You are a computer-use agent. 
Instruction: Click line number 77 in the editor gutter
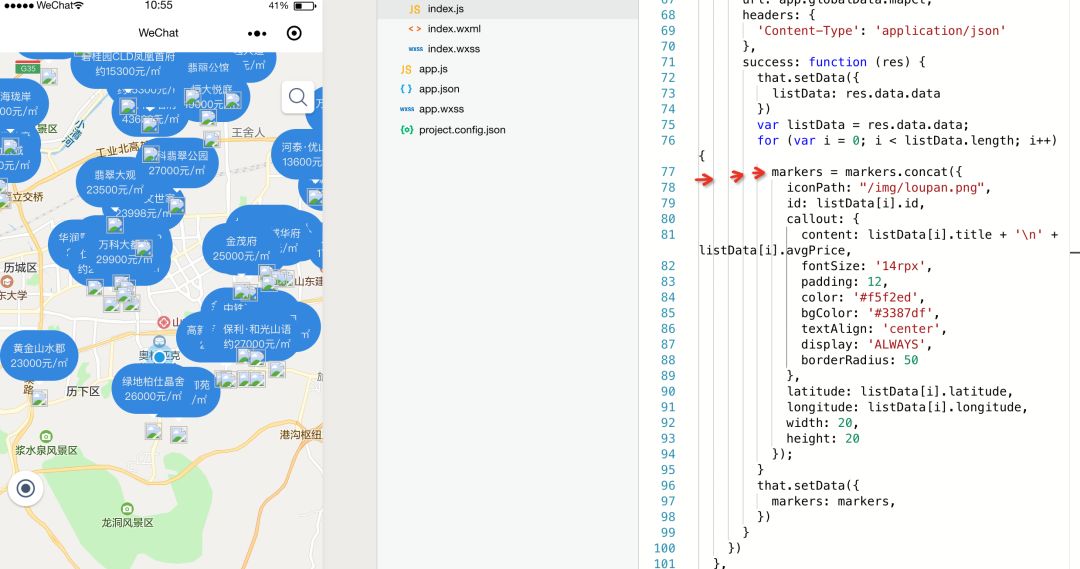[x=668, y=172]
